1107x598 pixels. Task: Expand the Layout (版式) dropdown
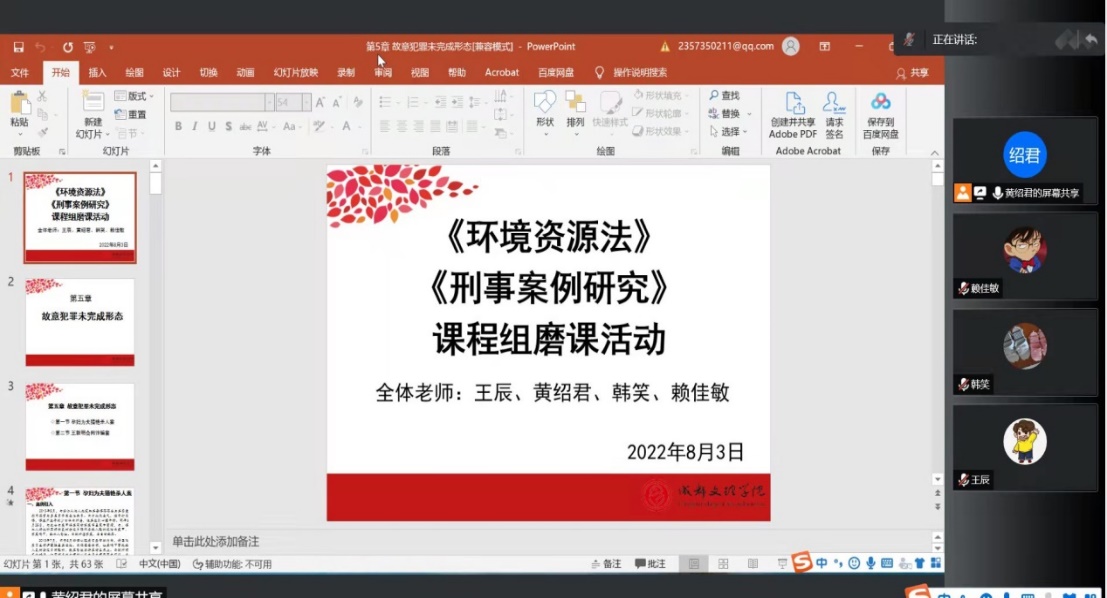click(x=131, y=96)
